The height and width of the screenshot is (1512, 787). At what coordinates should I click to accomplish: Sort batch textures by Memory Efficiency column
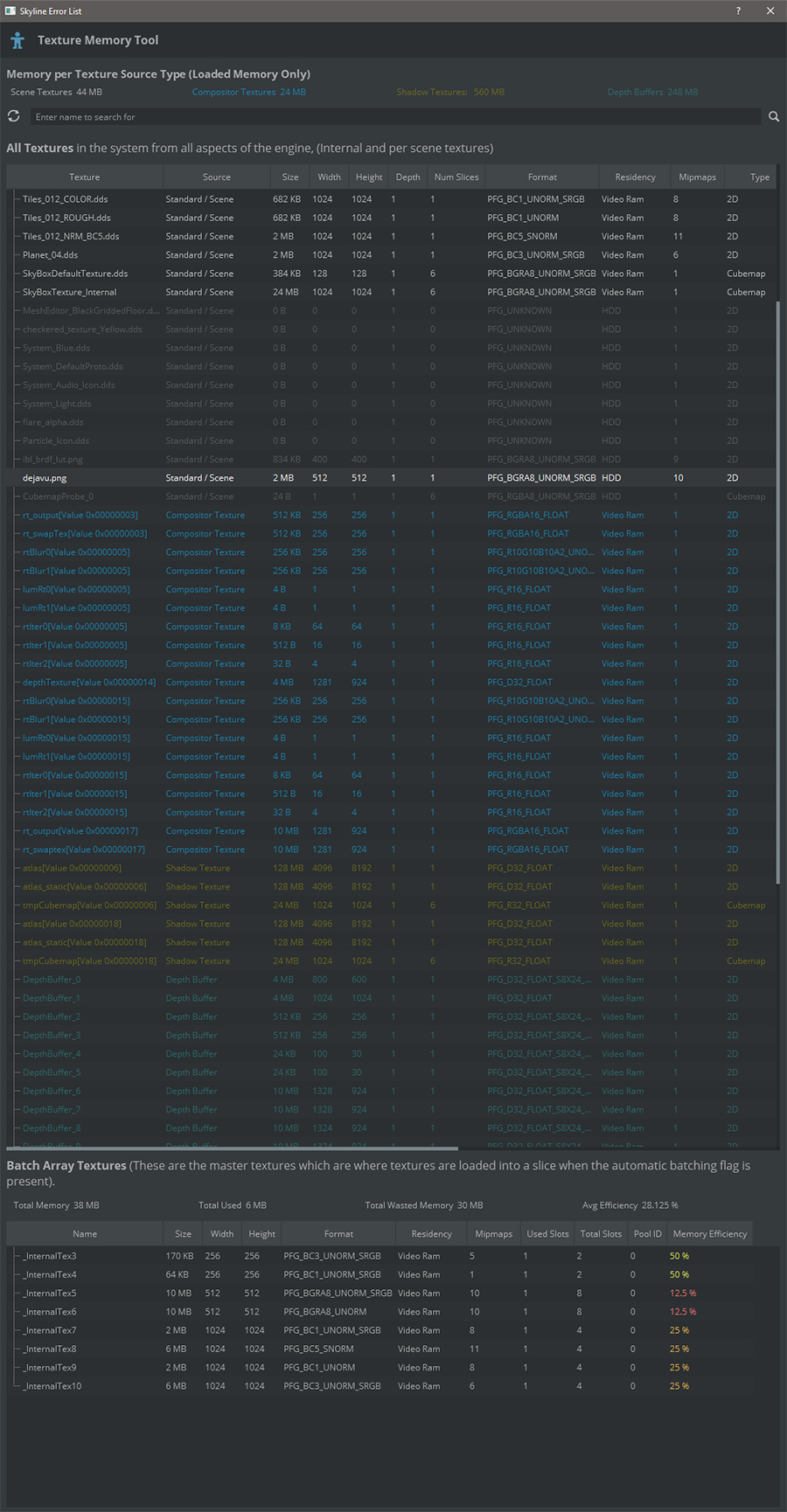pyautogui.click(x=709, y=1234)
